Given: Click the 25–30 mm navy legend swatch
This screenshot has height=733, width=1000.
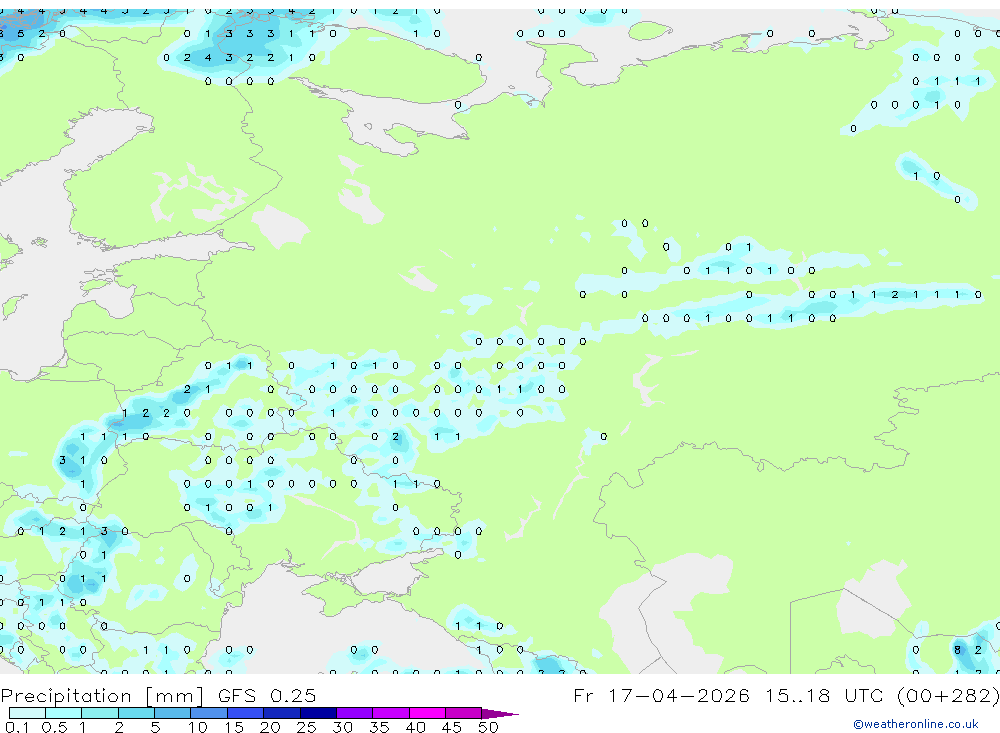Looking at the screenshot, I should tap(318, 713).
